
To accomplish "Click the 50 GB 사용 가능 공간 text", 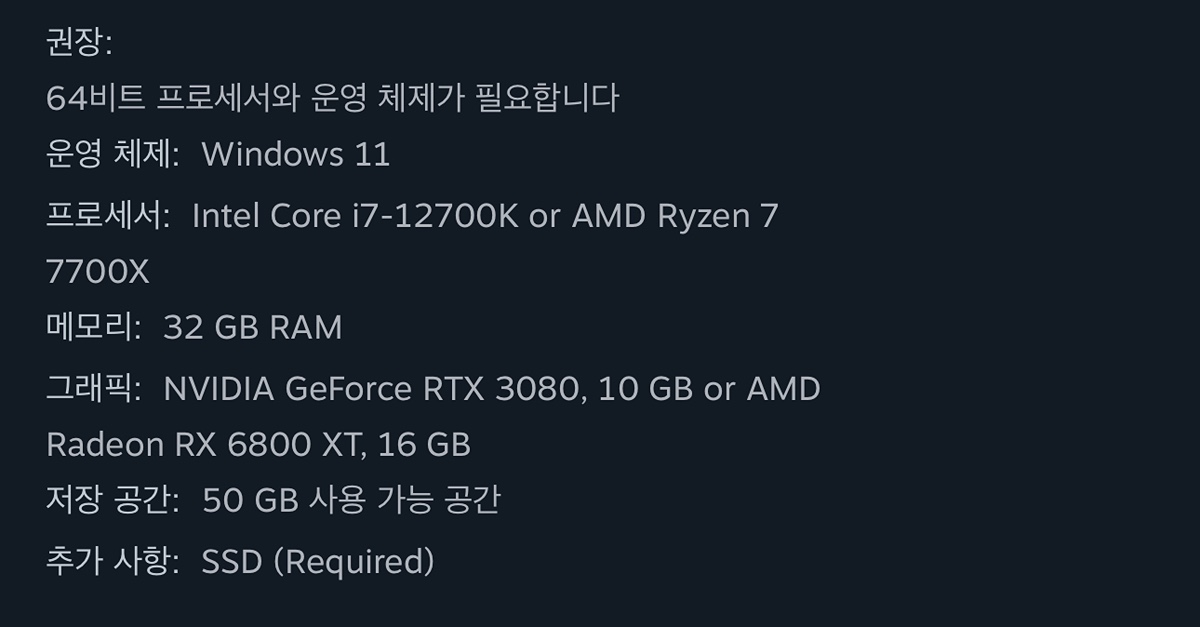I will (351, 500).
